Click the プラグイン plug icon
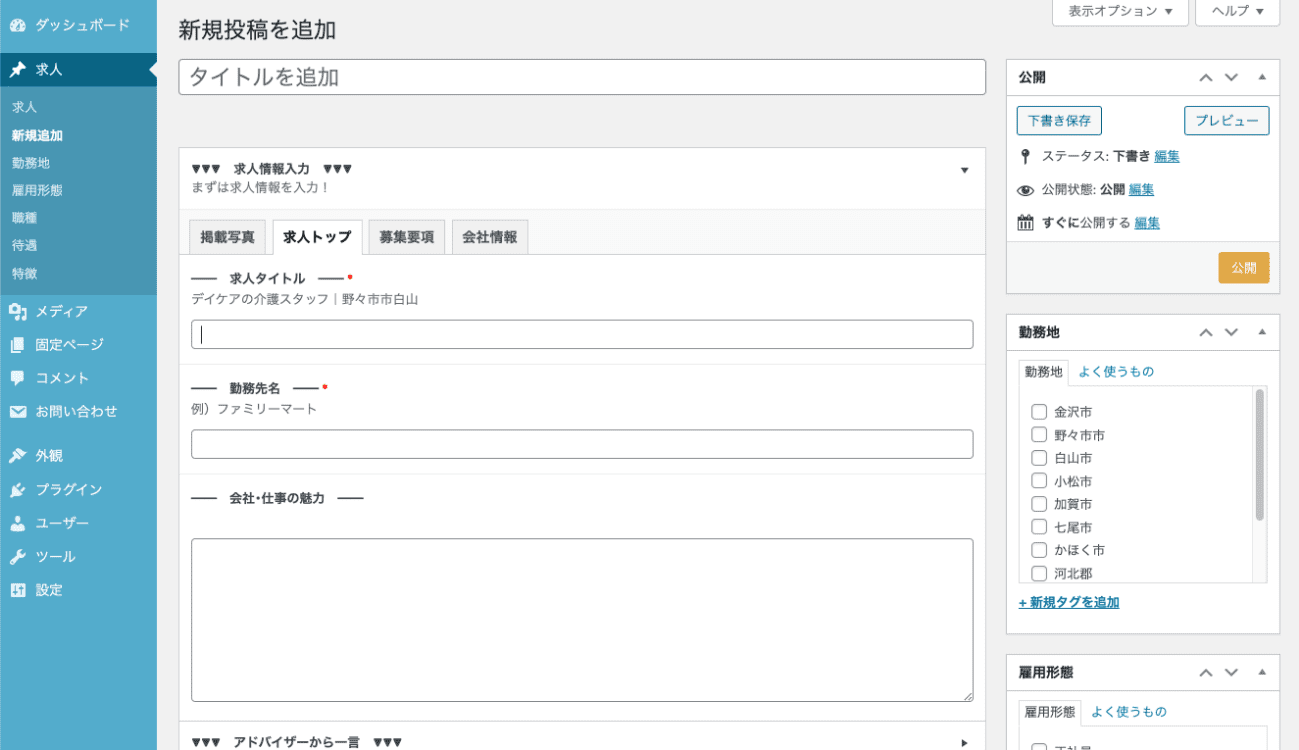The width and height of the screenshot is (1299, 750). coord(18,490)
